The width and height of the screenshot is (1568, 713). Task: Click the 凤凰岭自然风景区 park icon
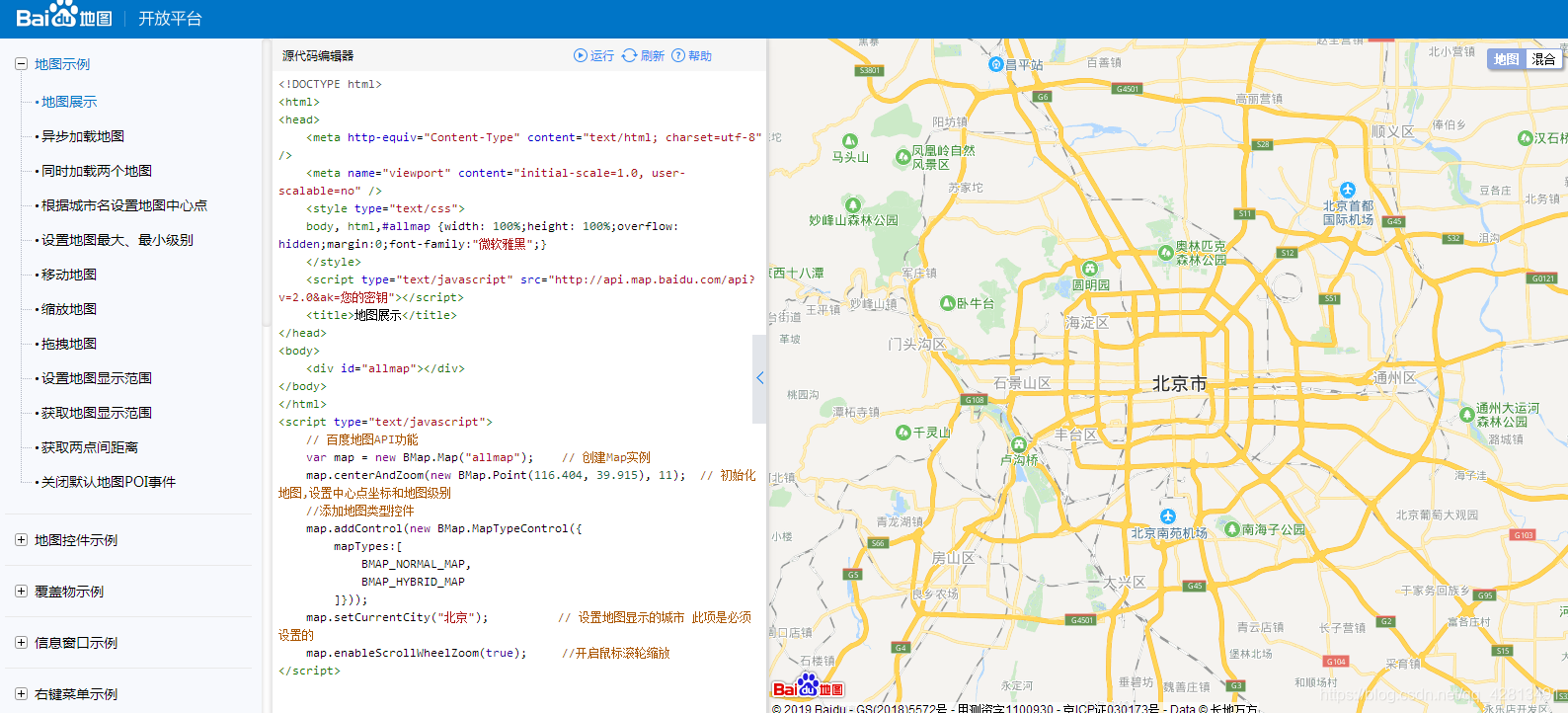(902, 156)
